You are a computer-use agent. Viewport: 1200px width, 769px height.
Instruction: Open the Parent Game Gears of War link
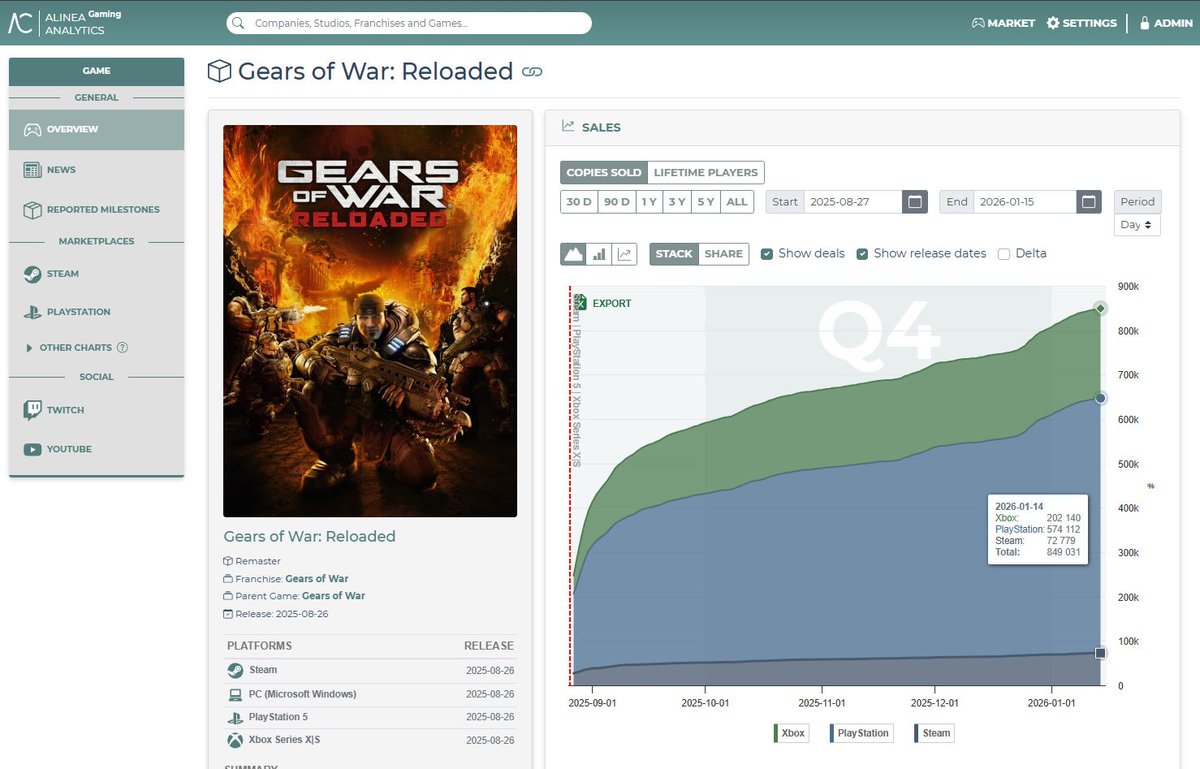[333, 596]
